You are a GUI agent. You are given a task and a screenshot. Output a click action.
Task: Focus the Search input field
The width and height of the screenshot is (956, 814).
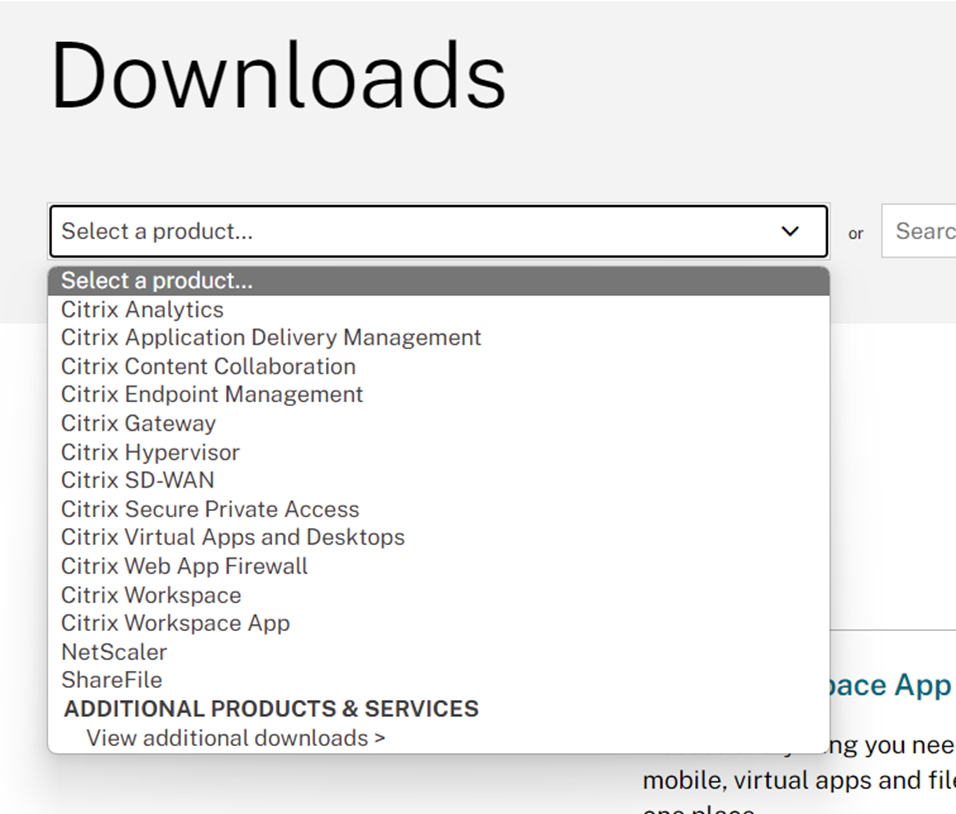pos(919,231)
